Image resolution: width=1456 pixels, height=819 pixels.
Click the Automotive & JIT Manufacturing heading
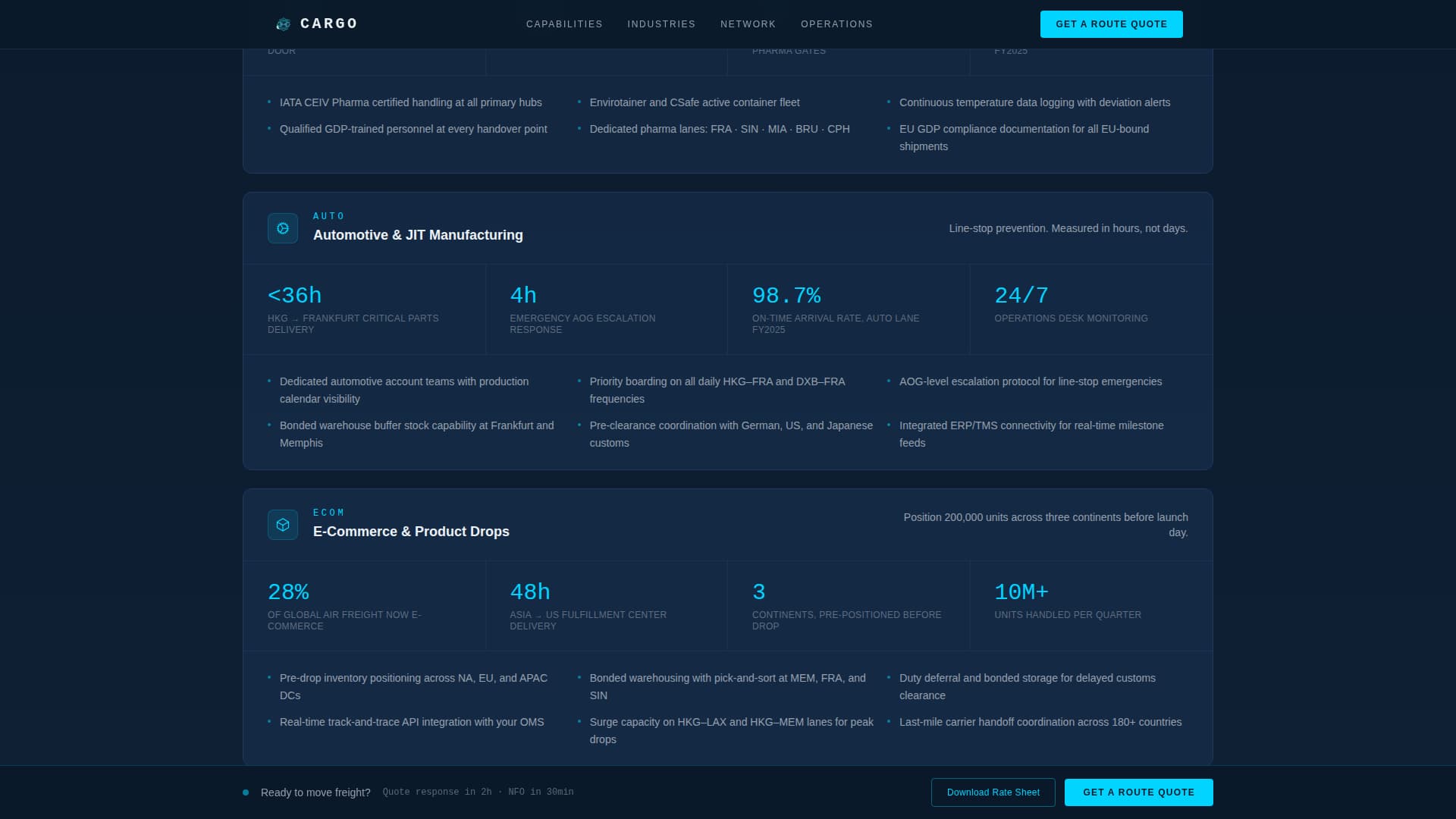pos(418,235)
